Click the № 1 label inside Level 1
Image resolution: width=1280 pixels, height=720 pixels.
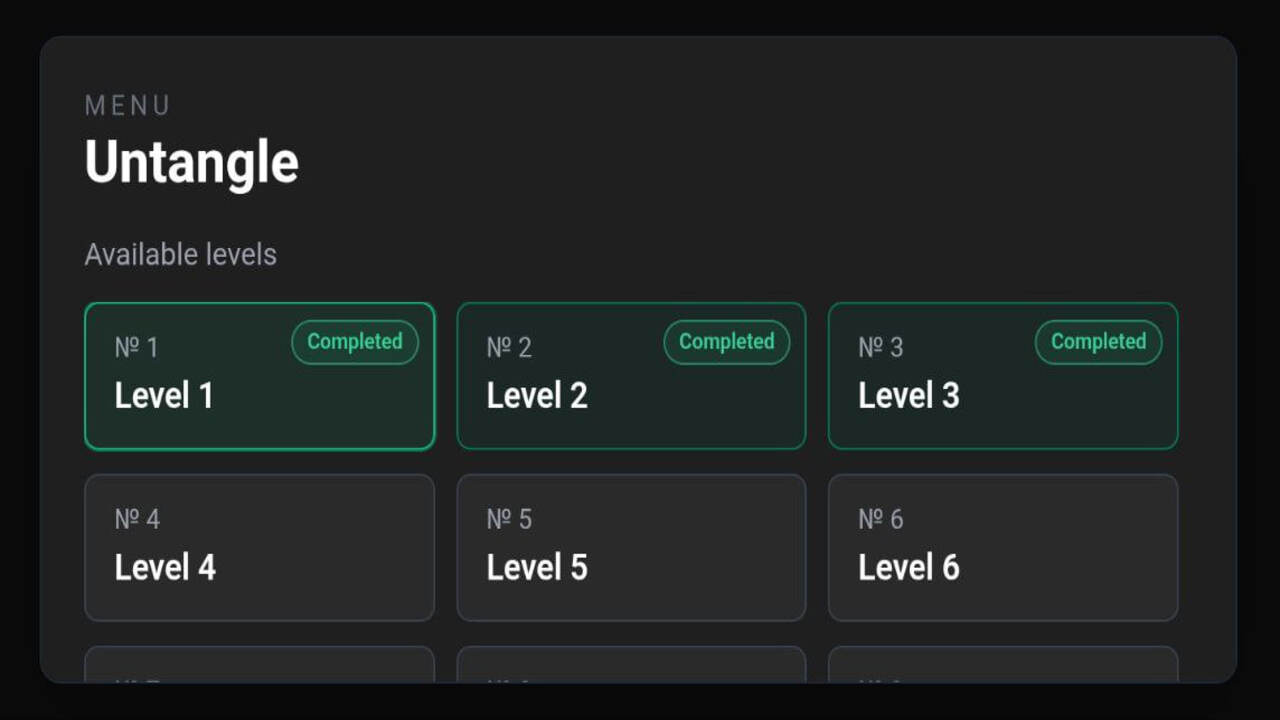(136, 347)
